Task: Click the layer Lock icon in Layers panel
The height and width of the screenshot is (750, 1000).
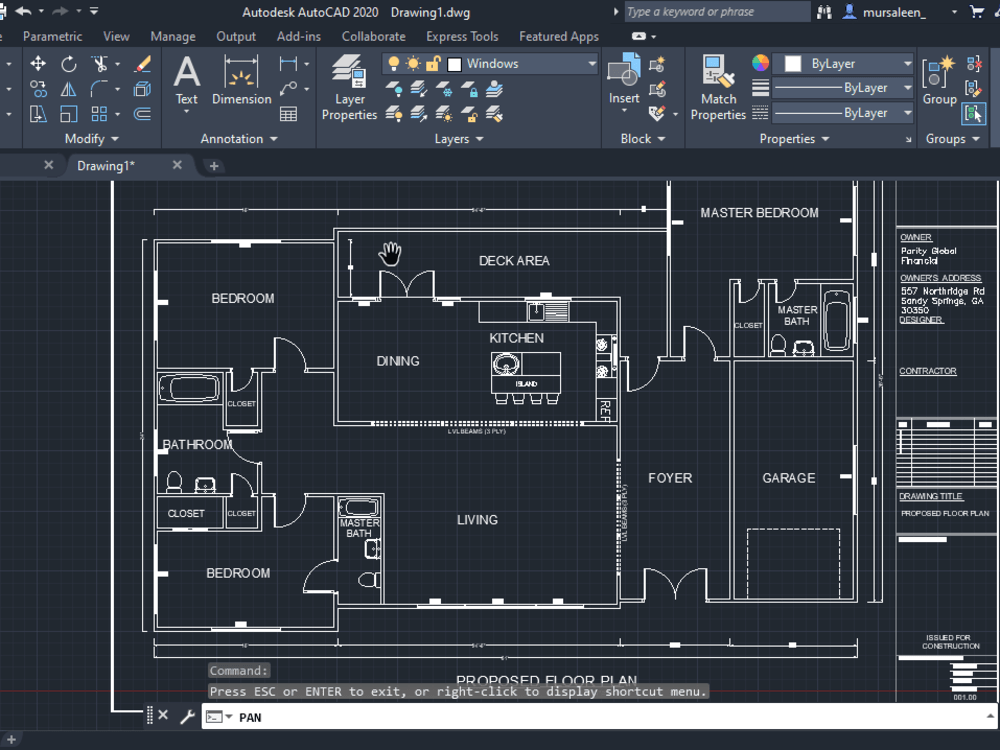Action: [469, 89]
